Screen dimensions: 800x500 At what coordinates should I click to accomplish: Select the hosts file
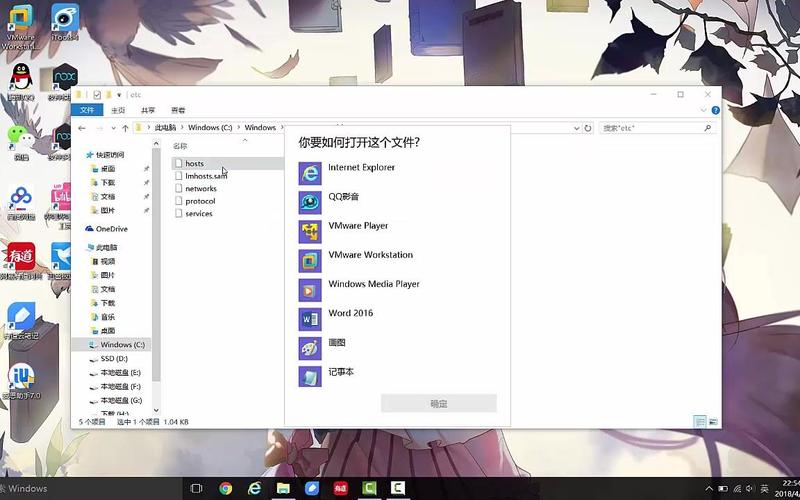pyautogui.click(x=194, y=163)
